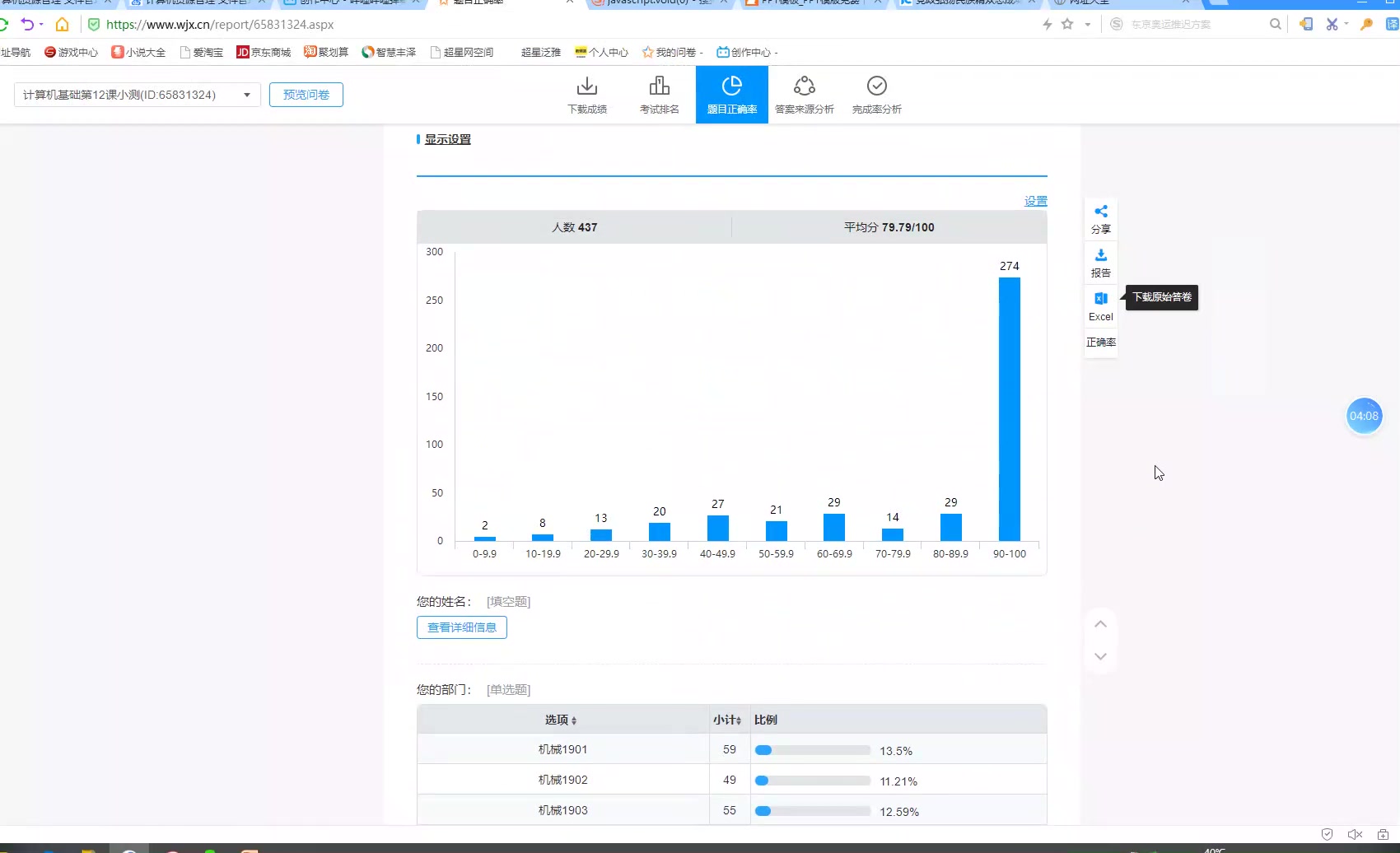Click the 80-89.9 score bar
Screen dimensions: 1400x853
tap(950, 527)
